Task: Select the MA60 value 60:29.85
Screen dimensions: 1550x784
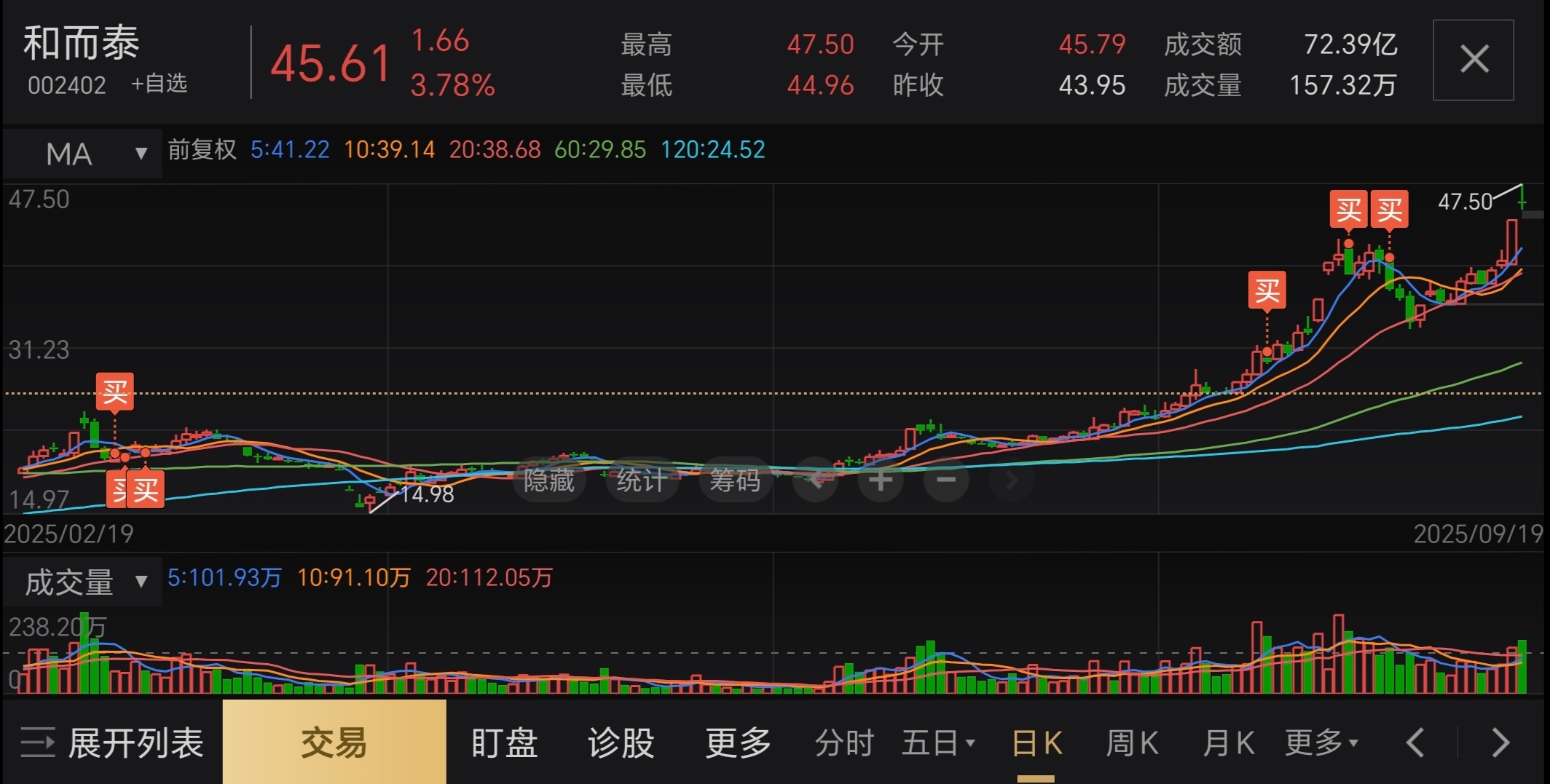Action: (x=600, y=150)
